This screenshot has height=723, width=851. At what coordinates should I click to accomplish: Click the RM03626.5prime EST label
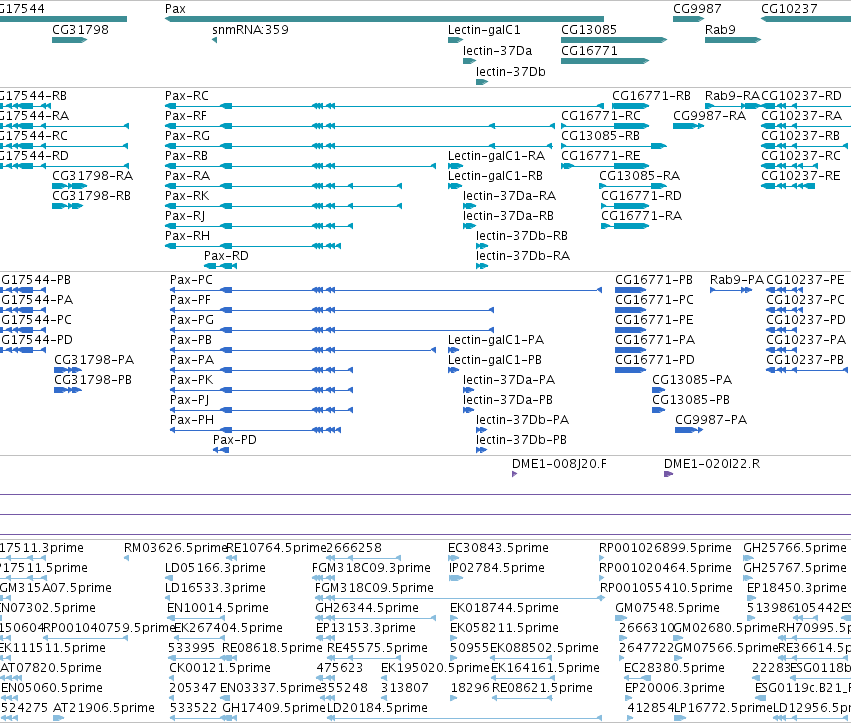point(175,548)
